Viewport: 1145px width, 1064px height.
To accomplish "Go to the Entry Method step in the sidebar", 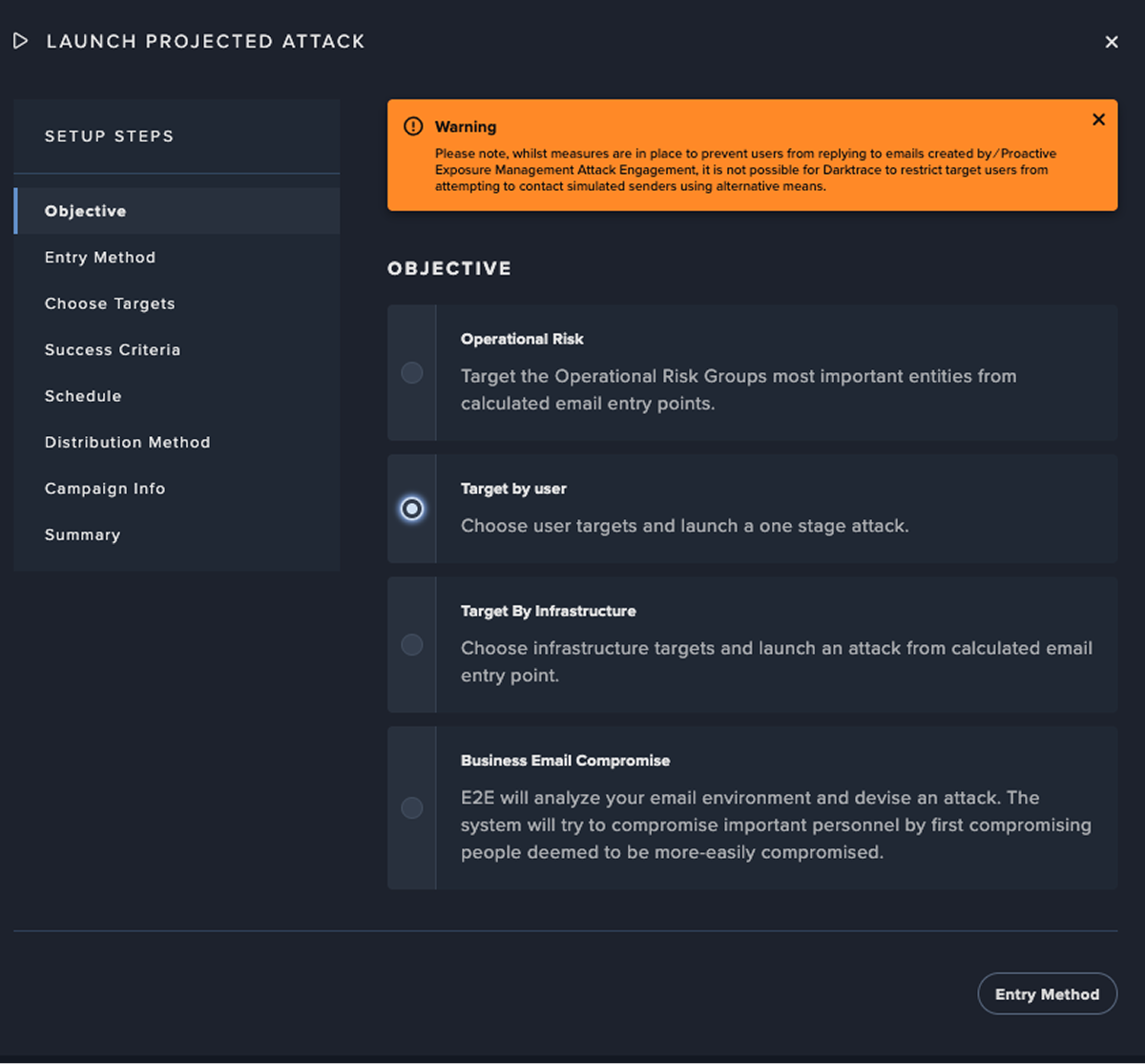I will [x=100, y=258].
